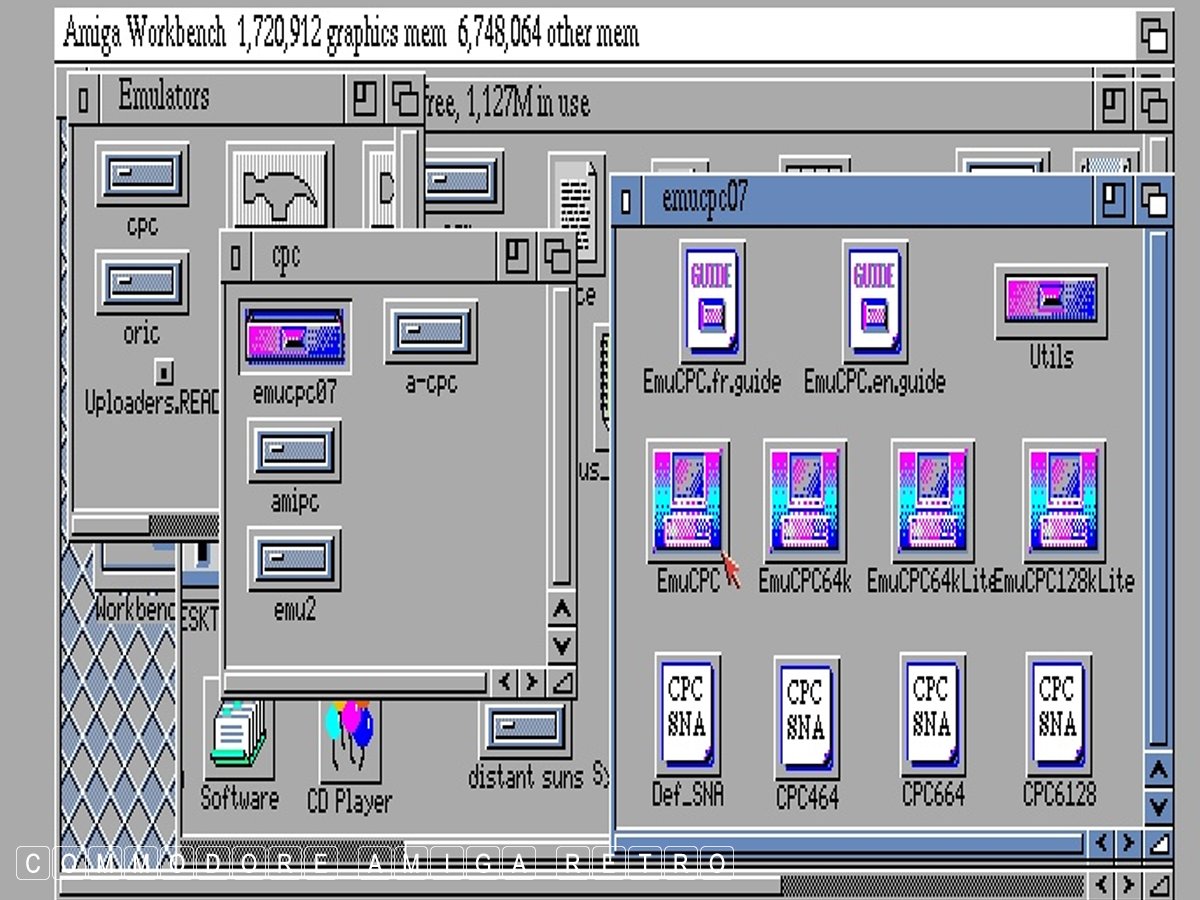Select the CPC6128 snapshot file
The image size is (1200, 900).
1058,714
